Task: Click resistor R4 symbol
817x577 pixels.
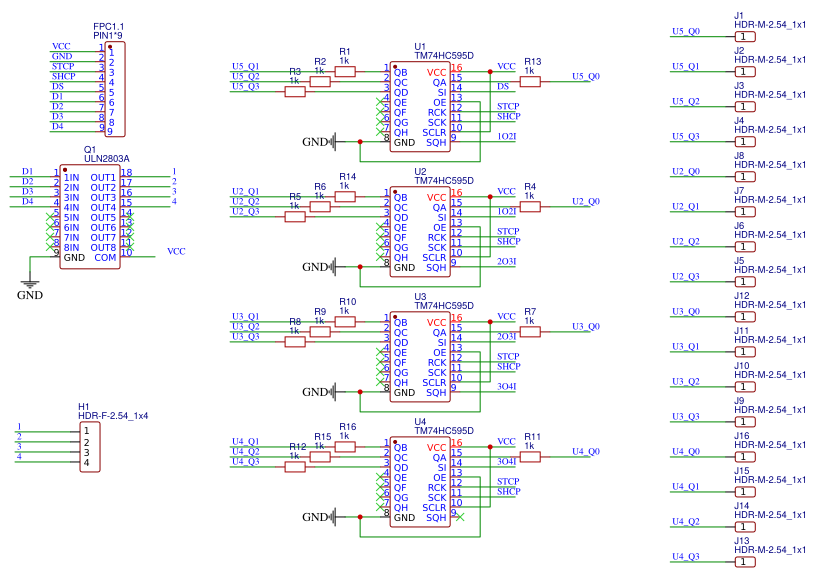Action: coord(530,207)
